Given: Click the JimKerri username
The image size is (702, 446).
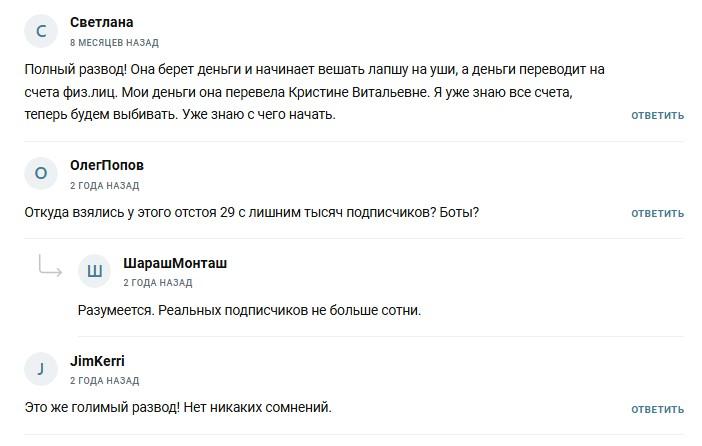Looking at the screenshot, I should pyautogui.click(x=97, y=361).
